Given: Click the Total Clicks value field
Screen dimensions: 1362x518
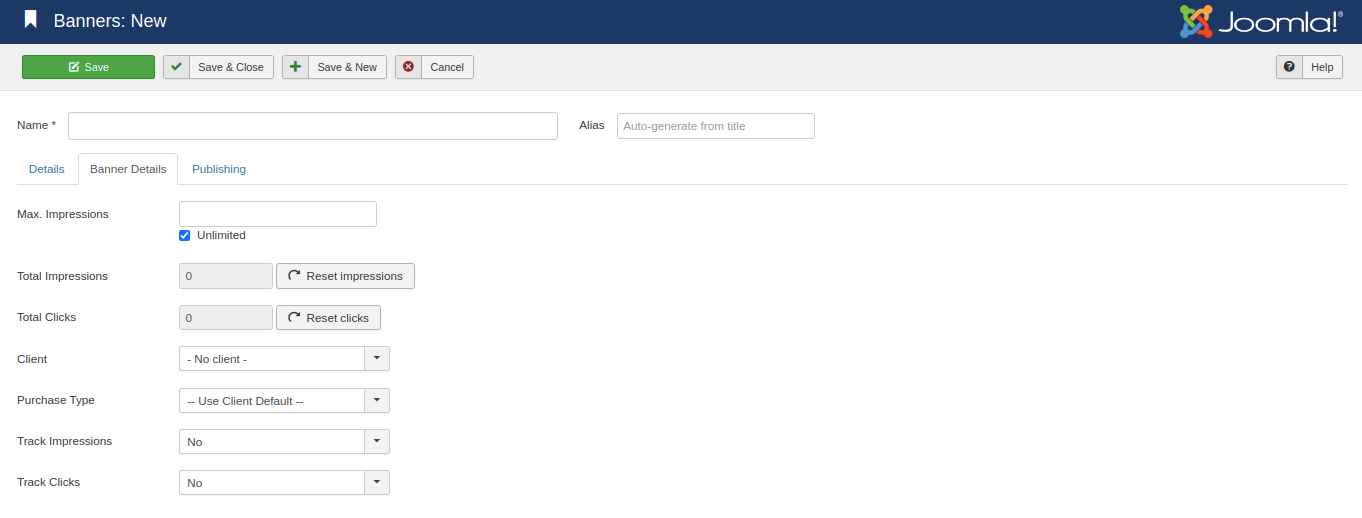Looking at the screenshot, I should tap(226, 318).
